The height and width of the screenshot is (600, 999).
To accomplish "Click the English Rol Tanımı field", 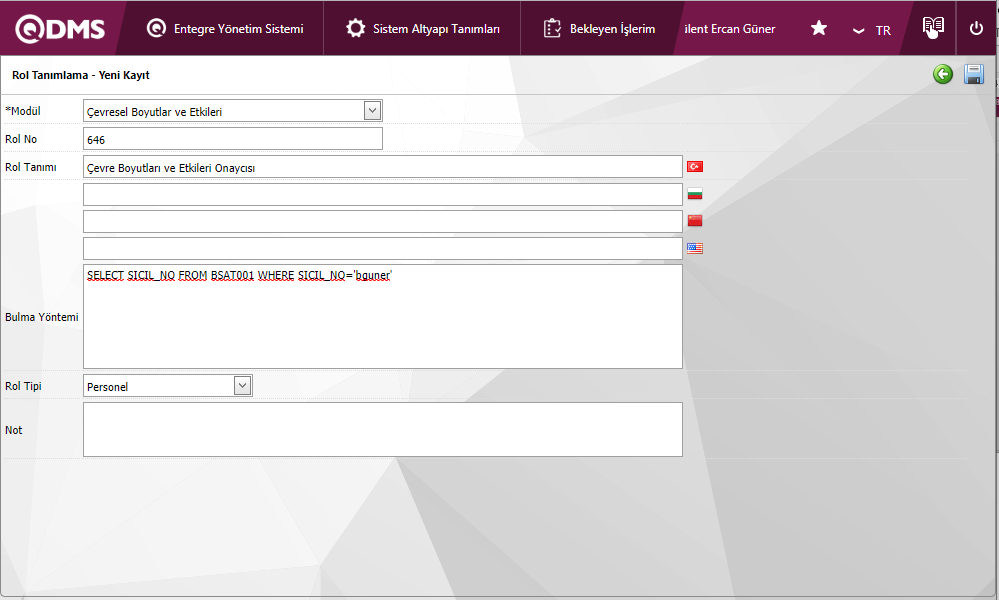I will coord(382,248).
